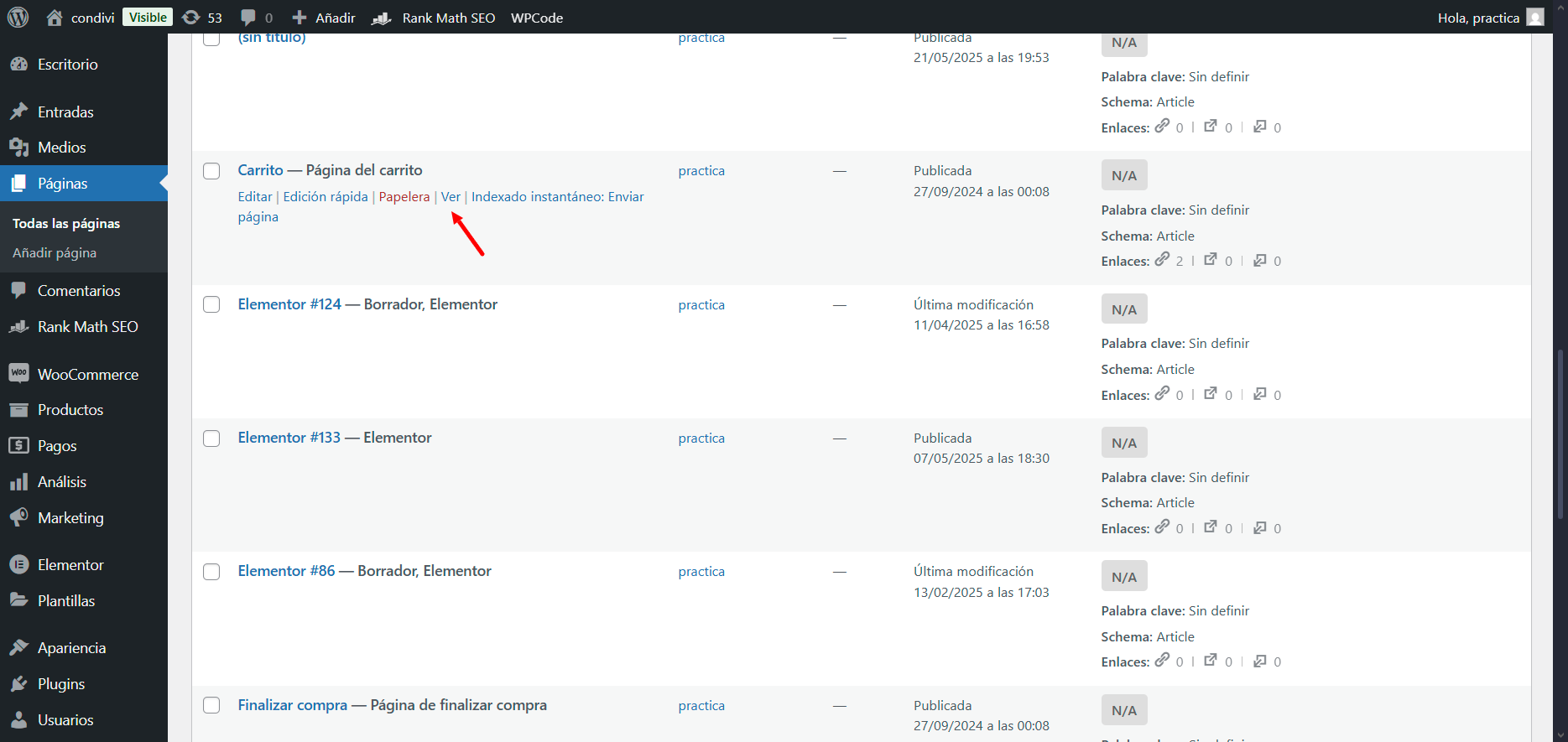Click the practica user avatar

tap(1535, 18)
